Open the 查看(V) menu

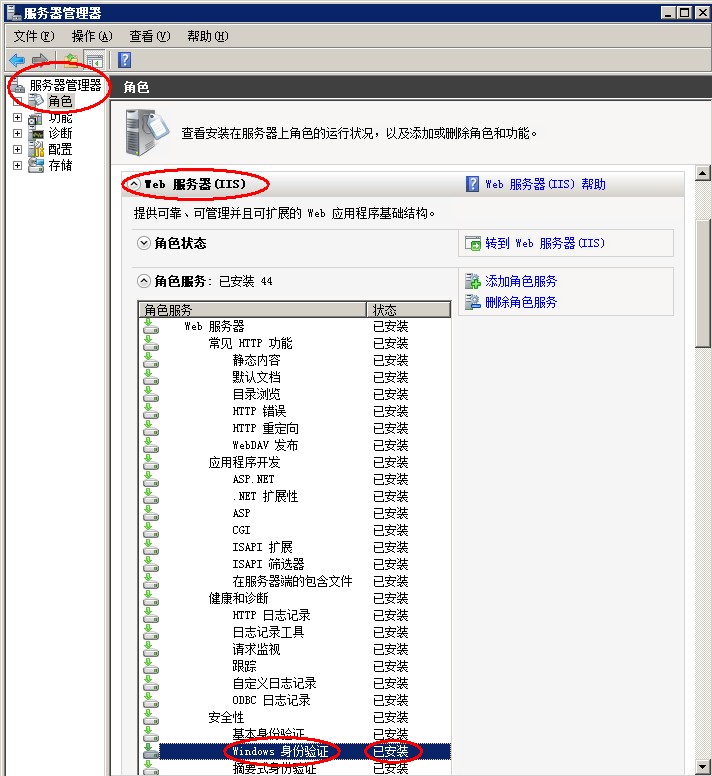pyautogui.click(x=149, y=36)
